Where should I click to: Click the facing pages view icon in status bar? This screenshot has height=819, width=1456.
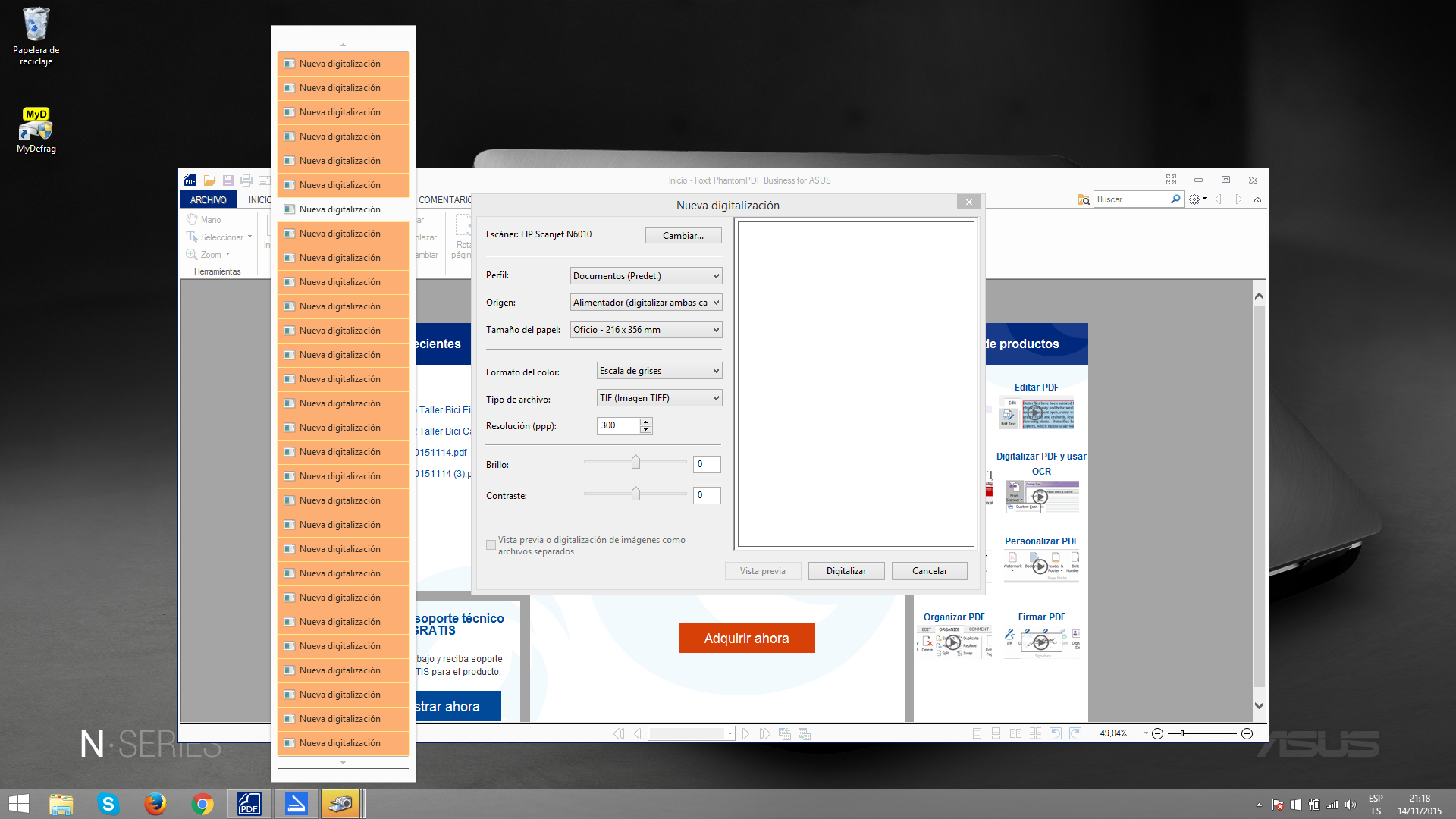coord(1015,733)
